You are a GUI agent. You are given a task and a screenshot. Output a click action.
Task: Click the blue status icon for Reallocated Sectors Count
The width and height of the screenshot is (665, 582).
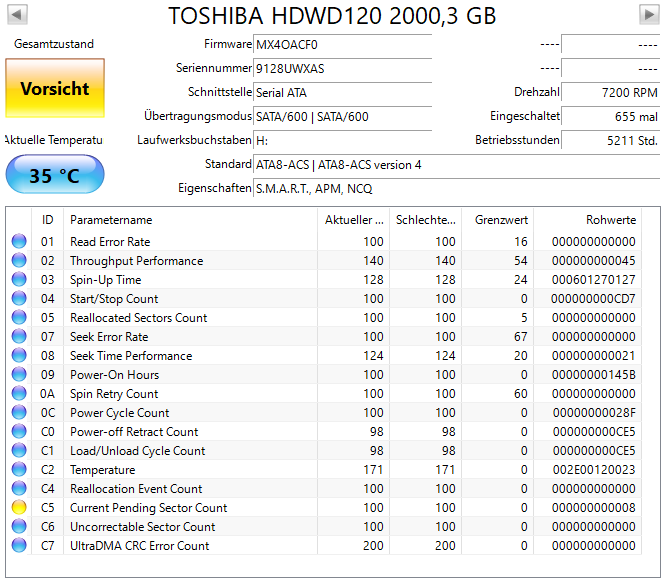(x=19, y=317)
